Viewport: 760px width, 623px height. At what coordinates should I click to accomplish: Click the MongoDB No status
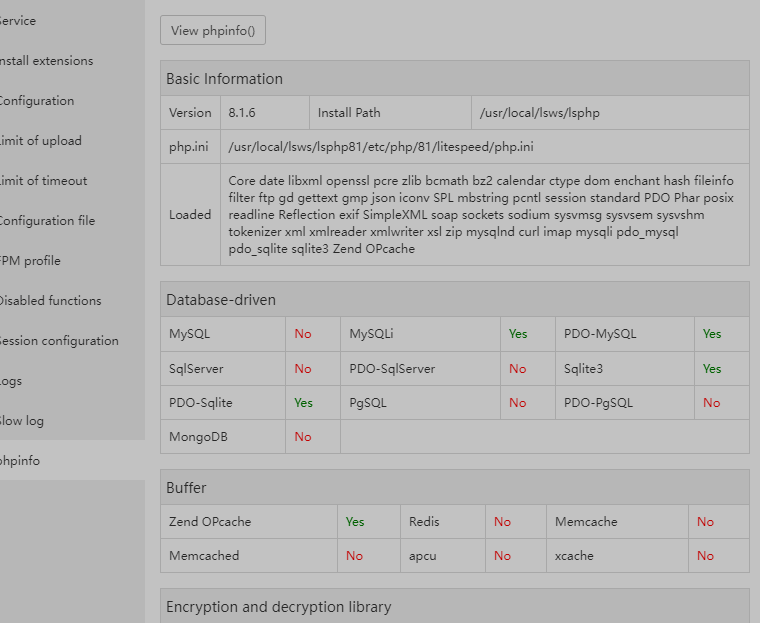click(x=303, y=437)
